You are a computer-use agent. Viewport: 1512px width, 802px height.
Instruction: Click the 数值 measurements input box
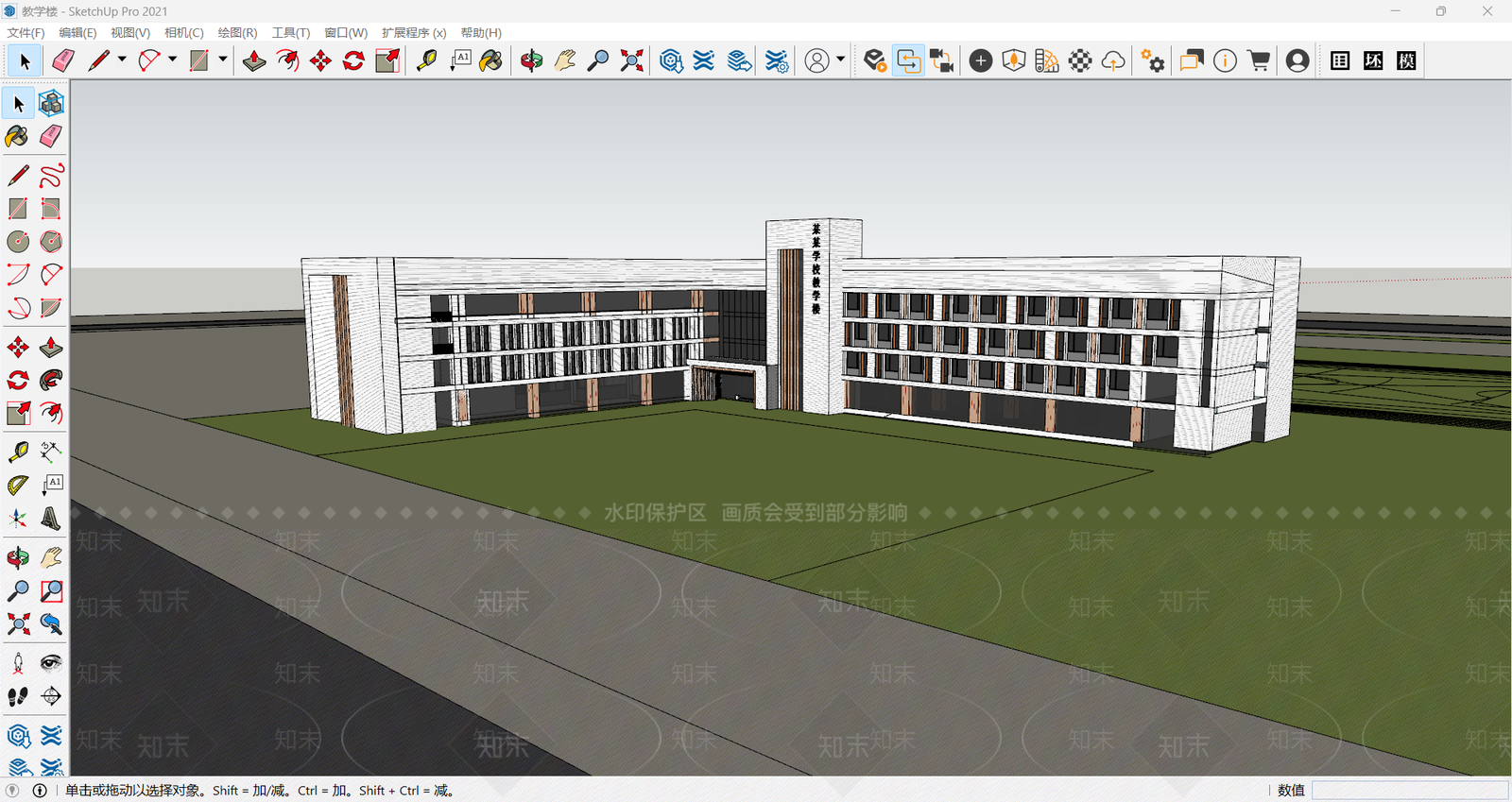coord(1410,790)
